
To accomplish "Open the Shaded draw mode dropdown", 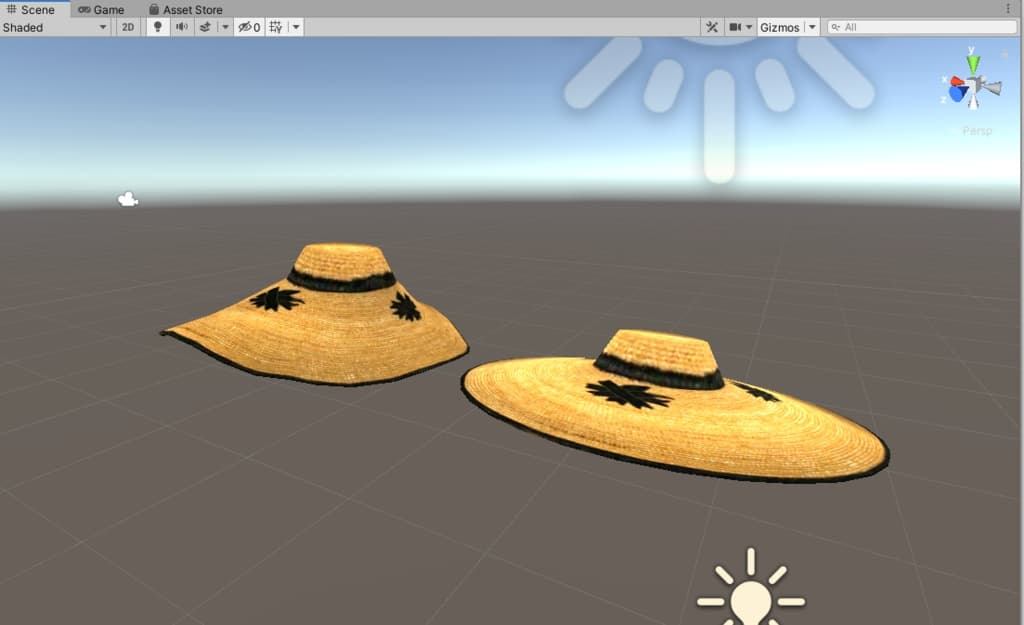I will [x=56, y=27].
